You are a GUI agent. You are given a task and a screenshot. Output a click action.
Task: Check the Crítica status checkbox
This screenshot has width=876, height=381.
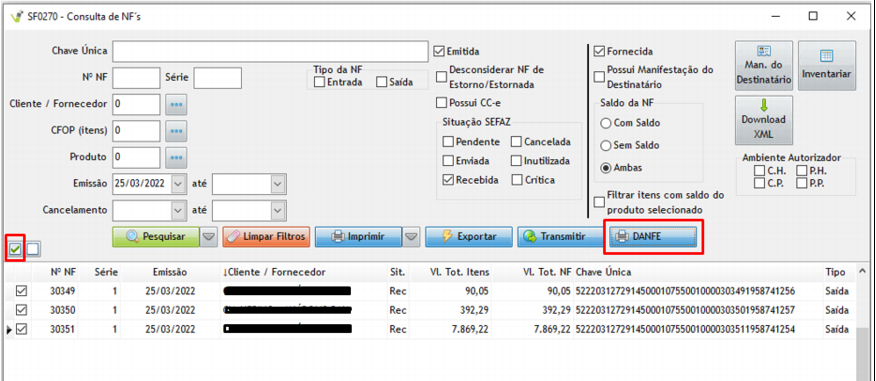pos(516,180)
